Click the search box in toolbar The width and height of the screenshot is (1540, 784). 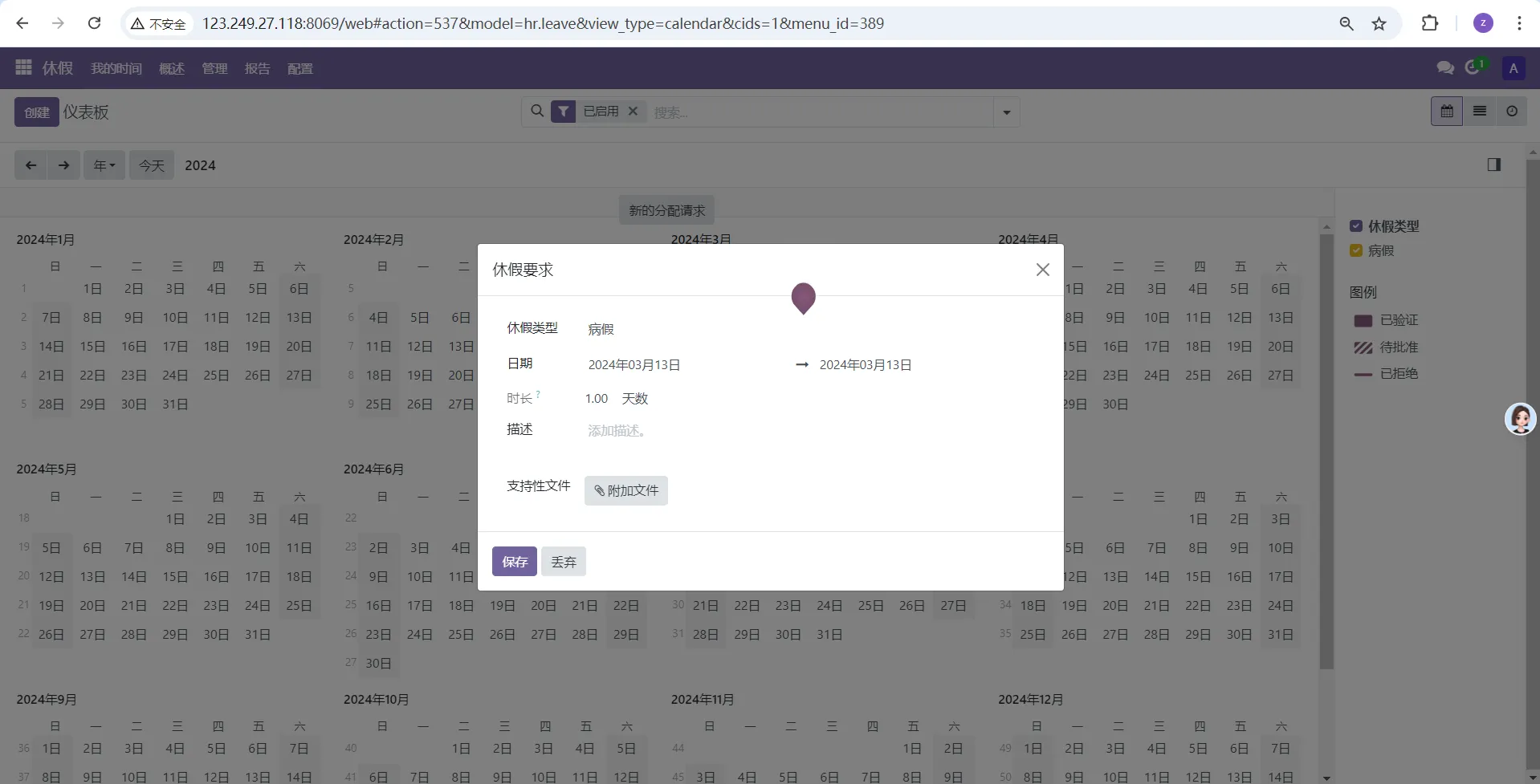coord(819,112)
